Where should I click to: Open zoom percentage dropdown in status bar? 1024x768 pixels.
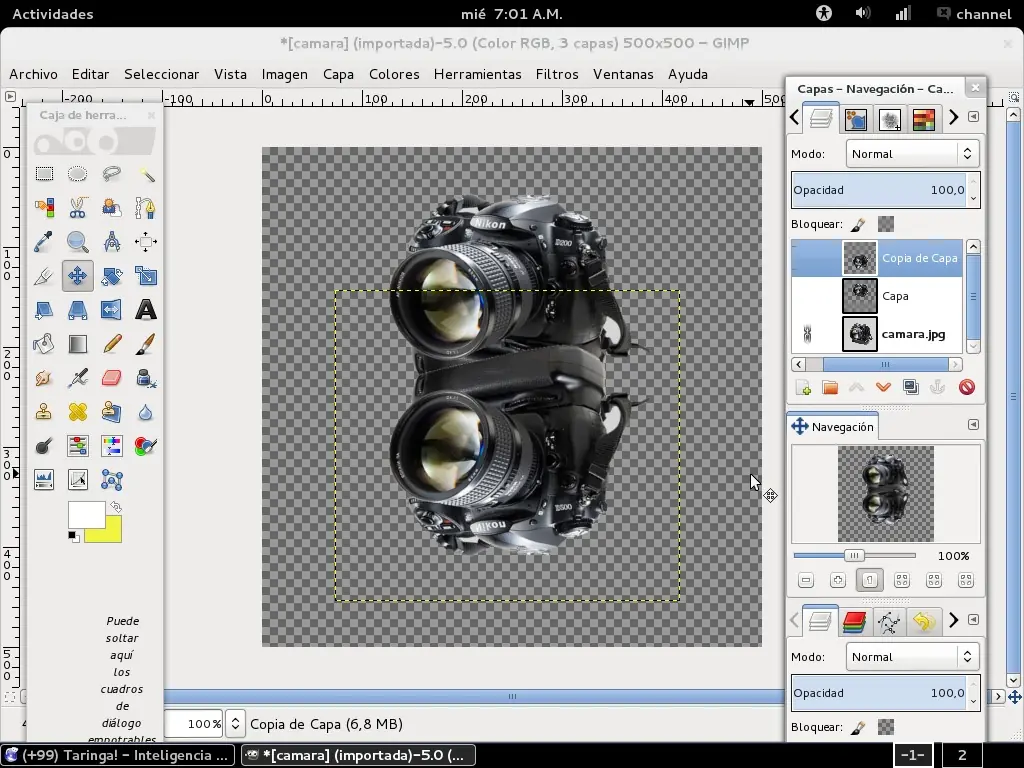click(x=235, y=724)
